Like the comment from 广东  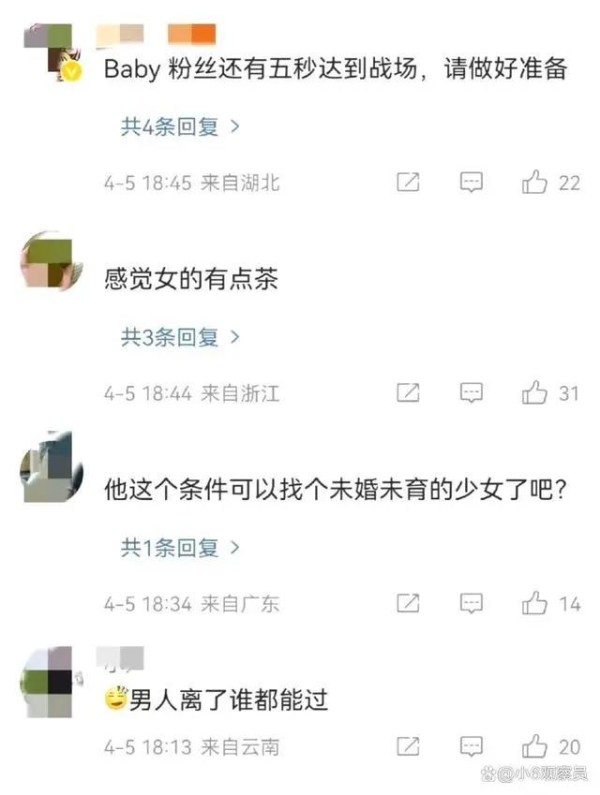[535, 603]
